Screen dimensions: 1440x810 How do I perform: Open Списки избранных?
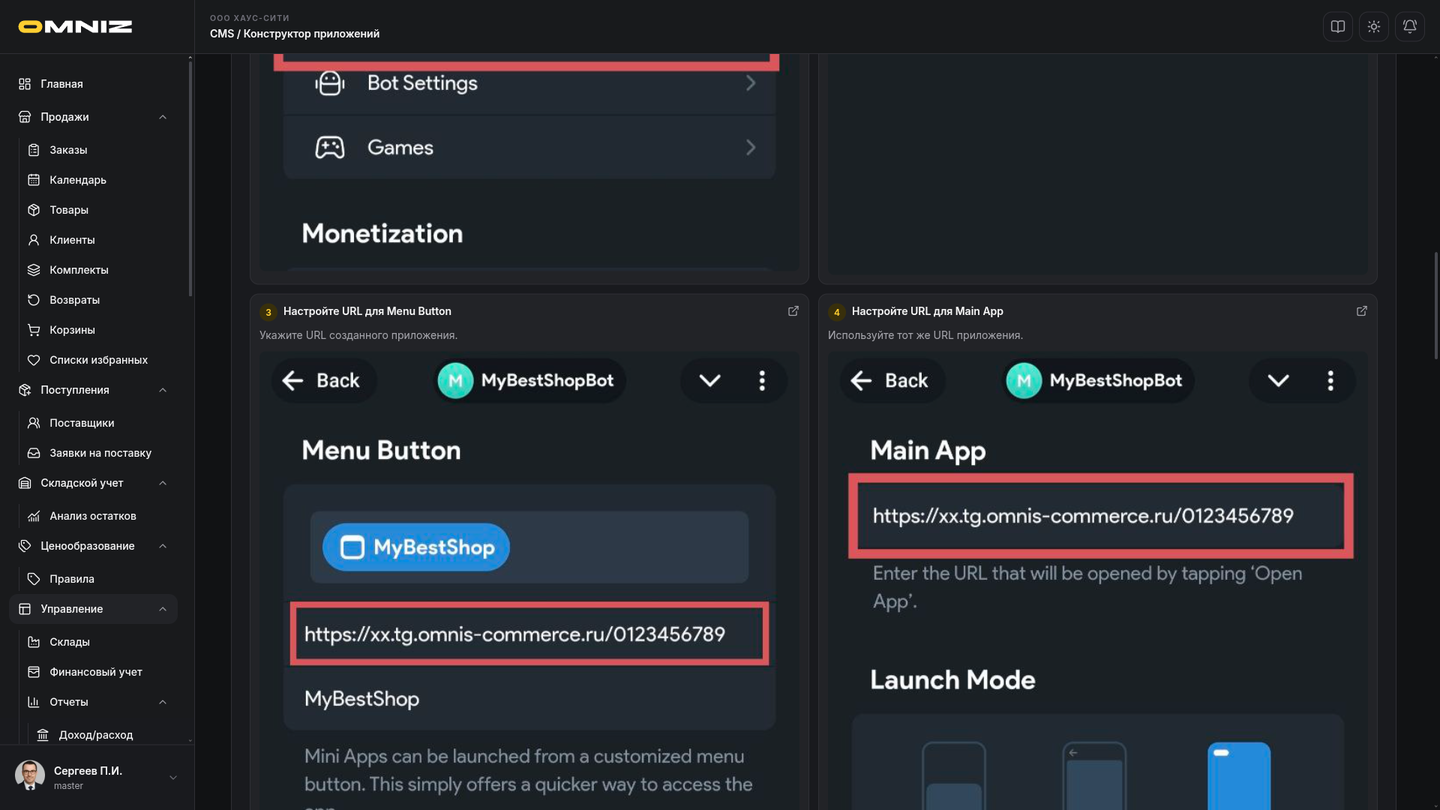(x=97, y=360)
